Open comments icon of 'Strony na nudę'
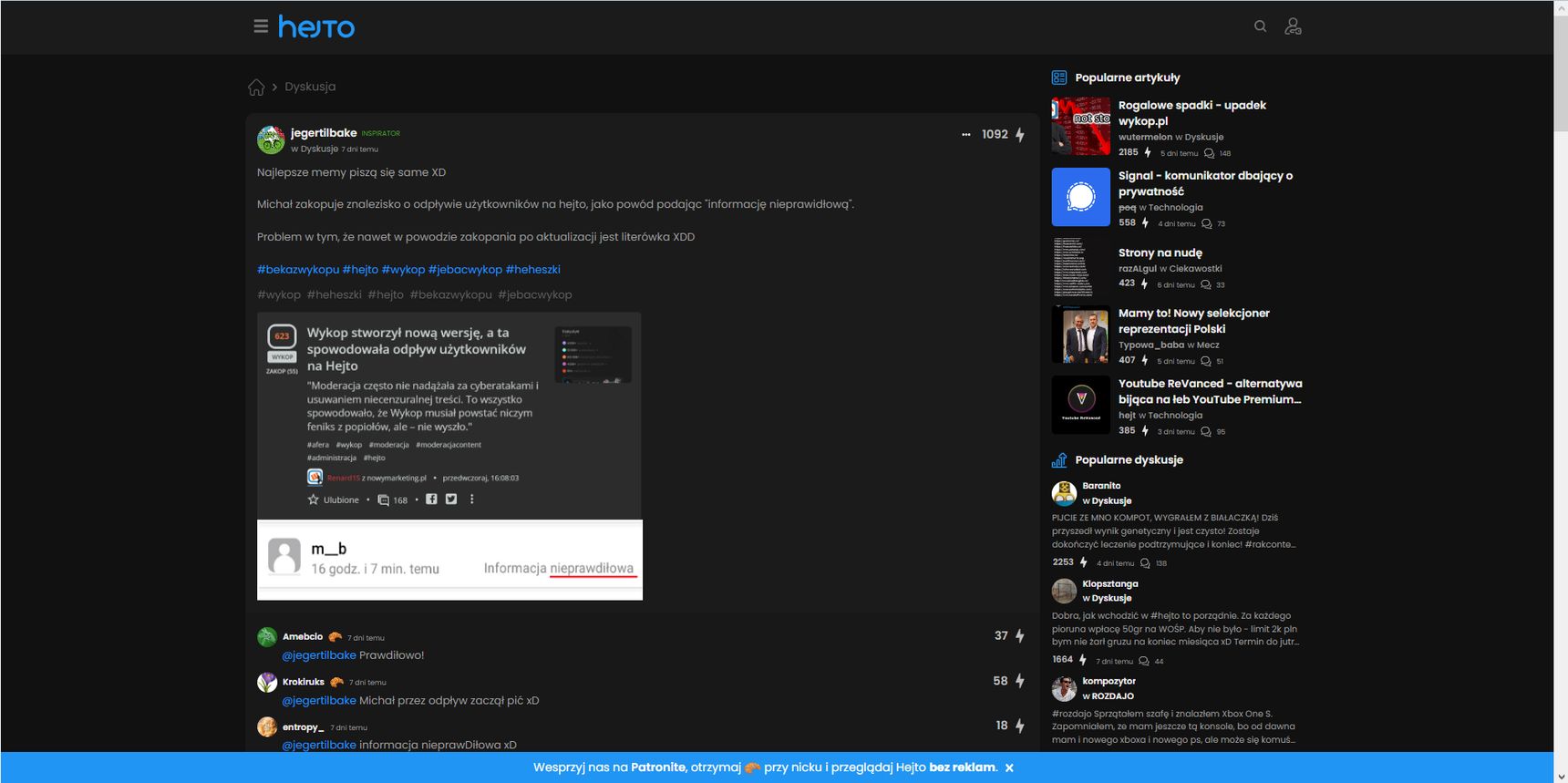Viewport: 1568px width, 783px height. pyautogui.click(x=1206, y=284)
